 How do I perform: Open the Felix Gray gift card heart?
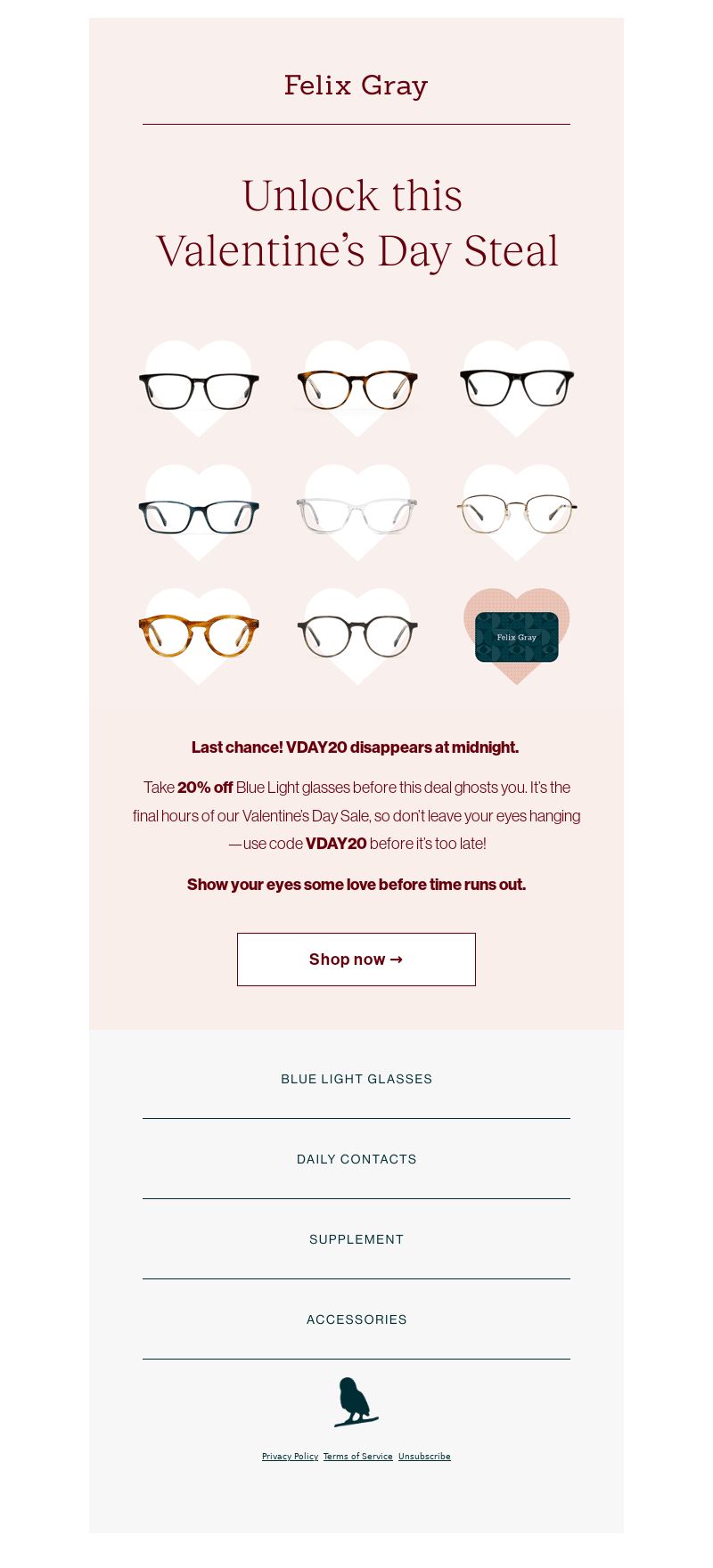516,636
